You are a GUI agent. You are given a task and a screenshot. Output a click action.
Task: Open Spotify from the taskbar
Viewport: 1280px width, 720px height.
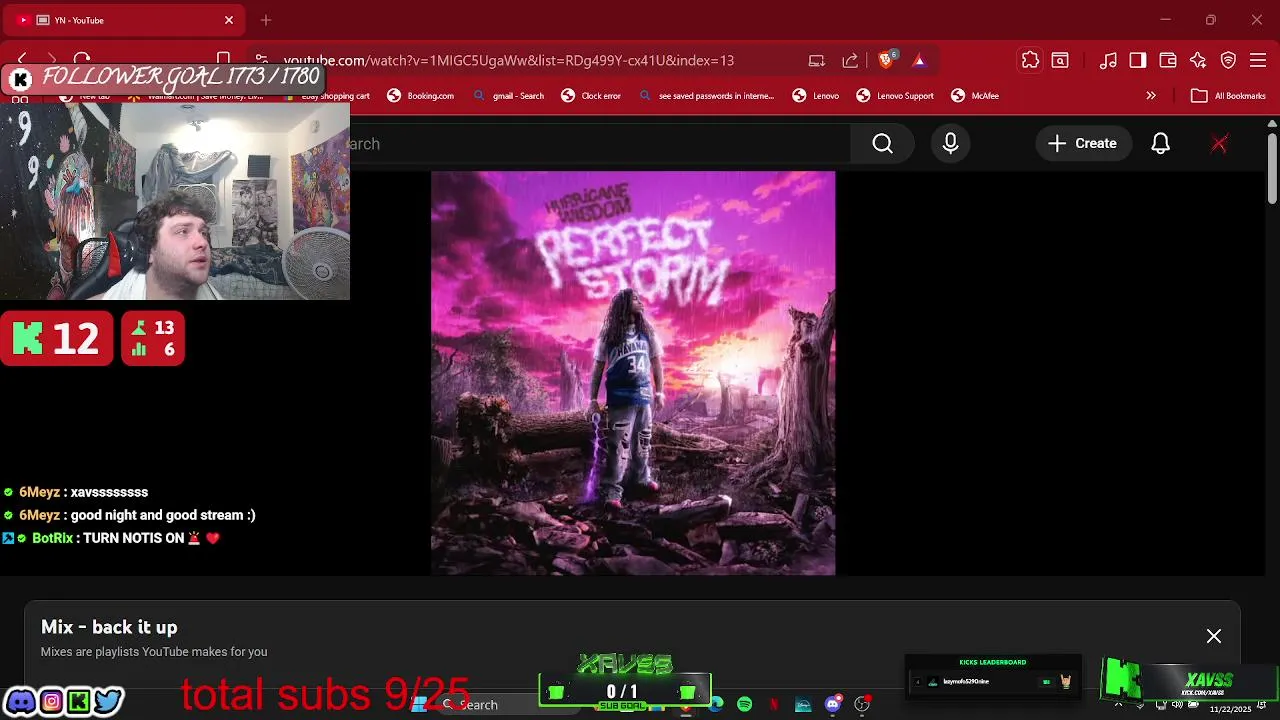744,705
